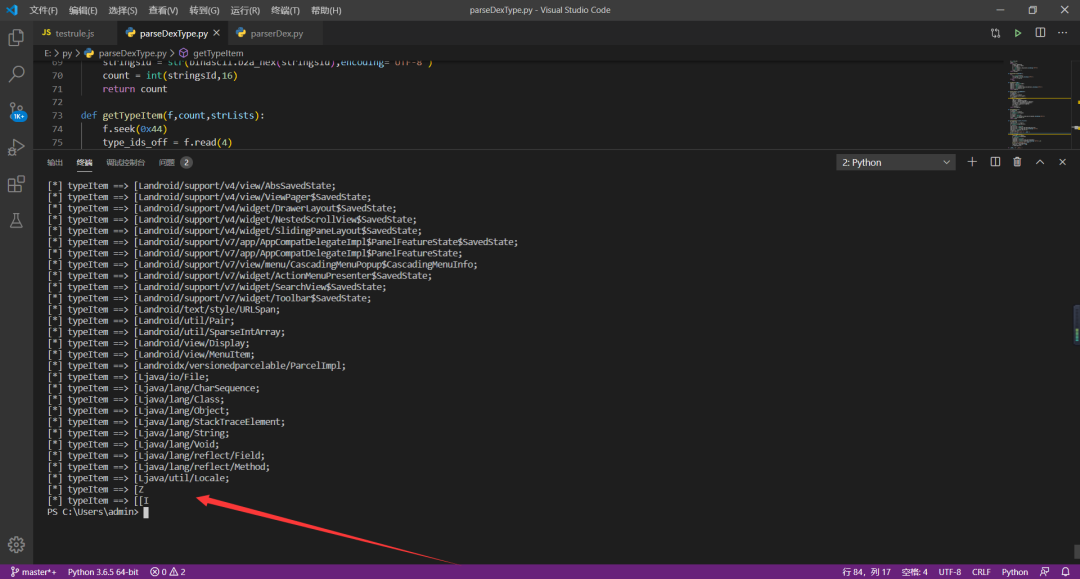
Task: Open the Extensions view
Action: point(16,184)
